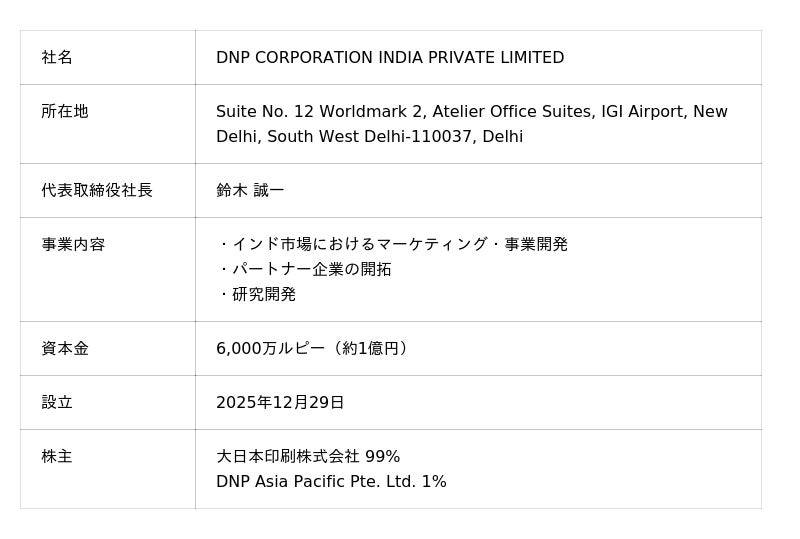The image size is (800, 539).
Task: Select the DNP CORPORATION INDIA PRIVATE LIMITED text
Action: [390, 58]
